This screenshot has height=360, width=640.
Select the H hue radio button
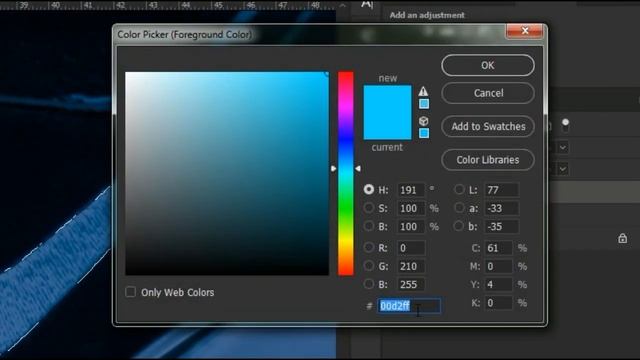pos(369,189)
